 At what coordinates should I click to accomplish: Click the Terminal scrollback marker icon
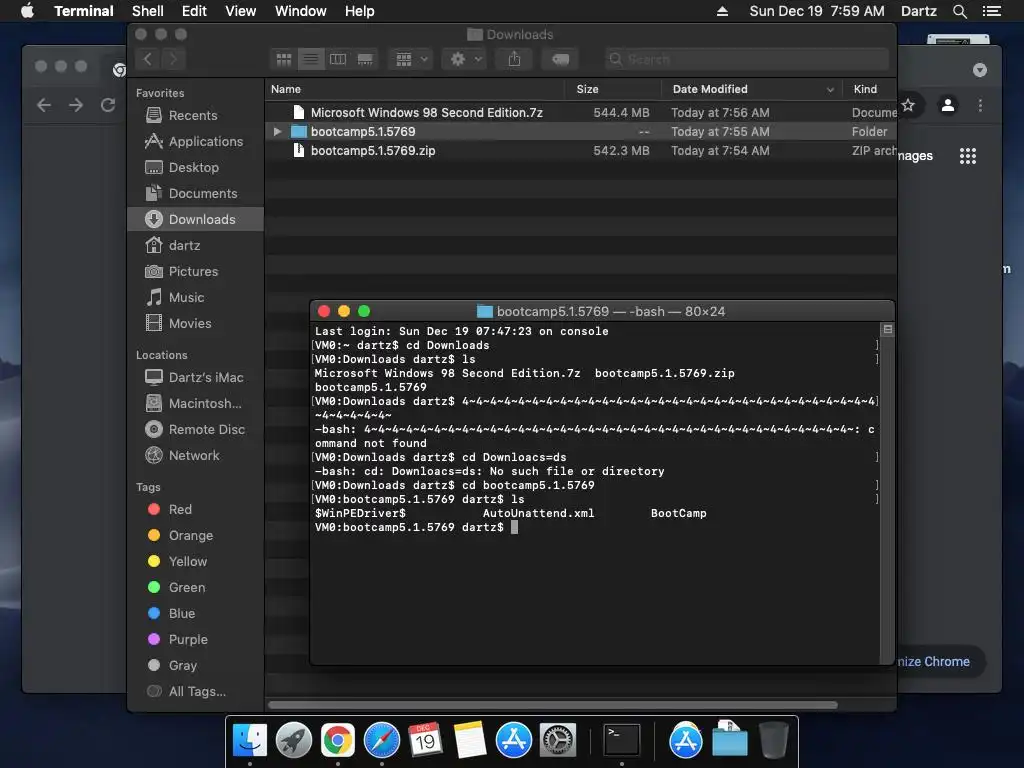point(888,330)
